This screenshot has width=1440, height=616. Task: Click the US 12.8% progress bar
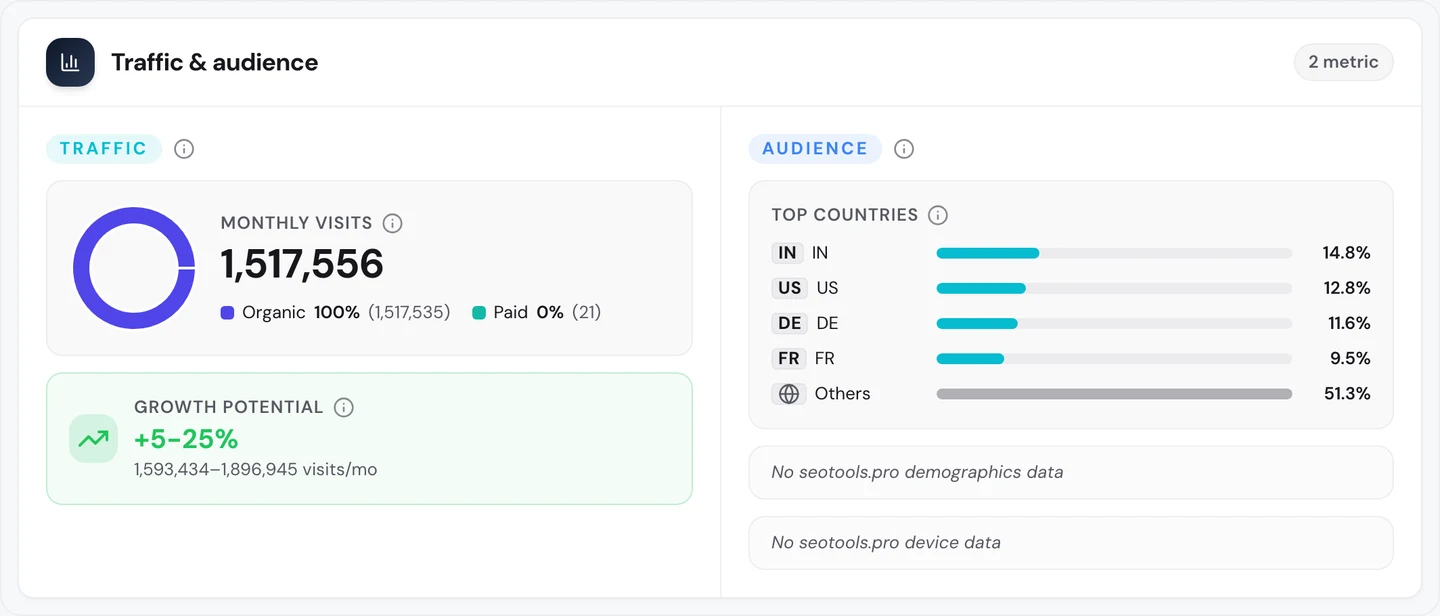click(1114, 288)
